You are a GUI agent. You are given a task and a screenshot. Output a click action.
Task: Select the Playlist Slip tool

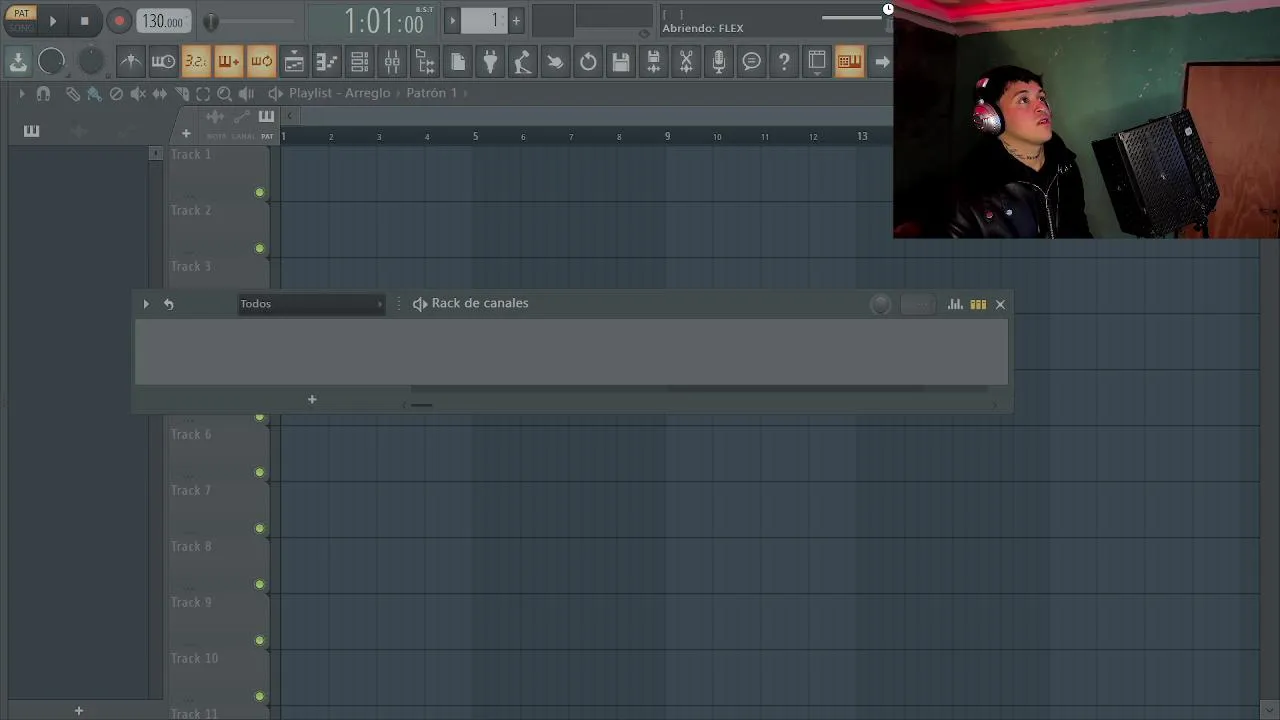point(159,93)
